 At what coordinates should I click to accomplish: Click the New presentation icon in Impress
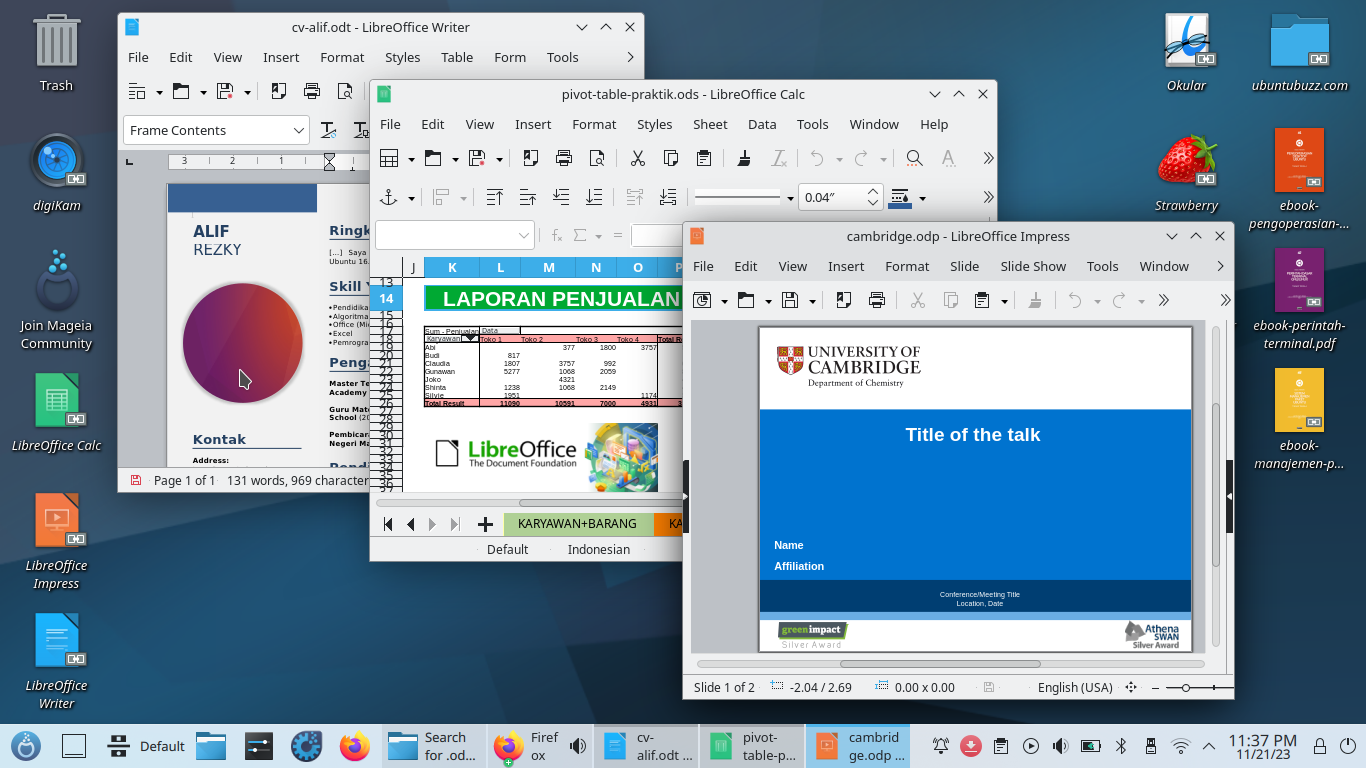click(702, 300)
